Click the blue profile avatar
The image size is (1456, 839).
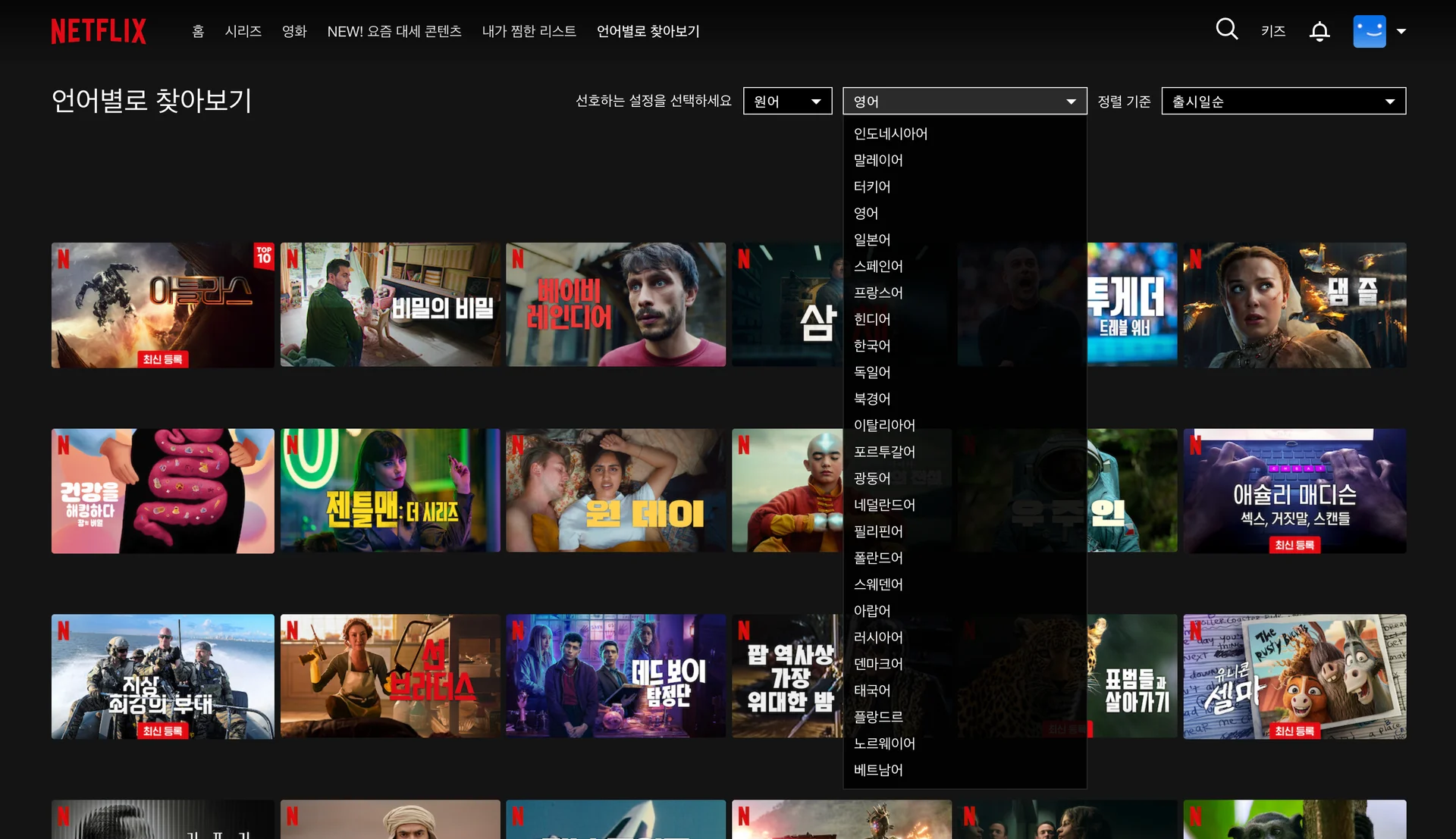[x=1369, y=31]
